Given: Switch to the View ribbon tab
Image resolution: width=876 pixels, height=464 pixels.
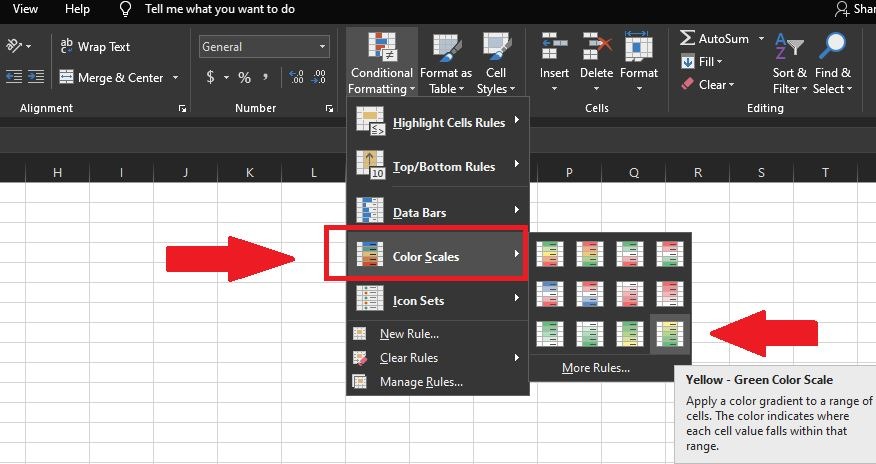Looking at the screenshot, I should 25,9.
